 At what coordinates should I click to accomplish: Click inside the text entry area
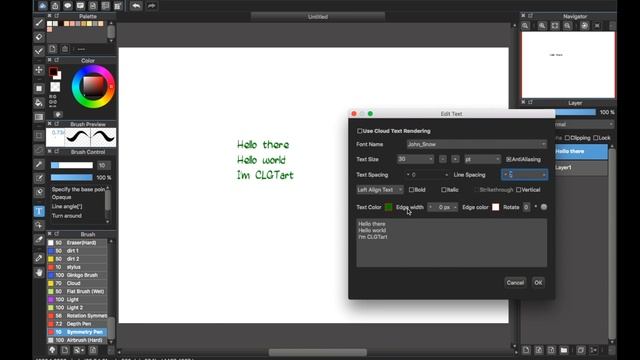[451, 243]
